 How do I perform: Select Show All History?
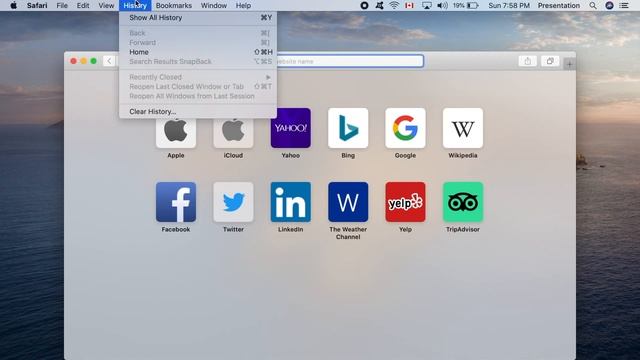point(198,18)
